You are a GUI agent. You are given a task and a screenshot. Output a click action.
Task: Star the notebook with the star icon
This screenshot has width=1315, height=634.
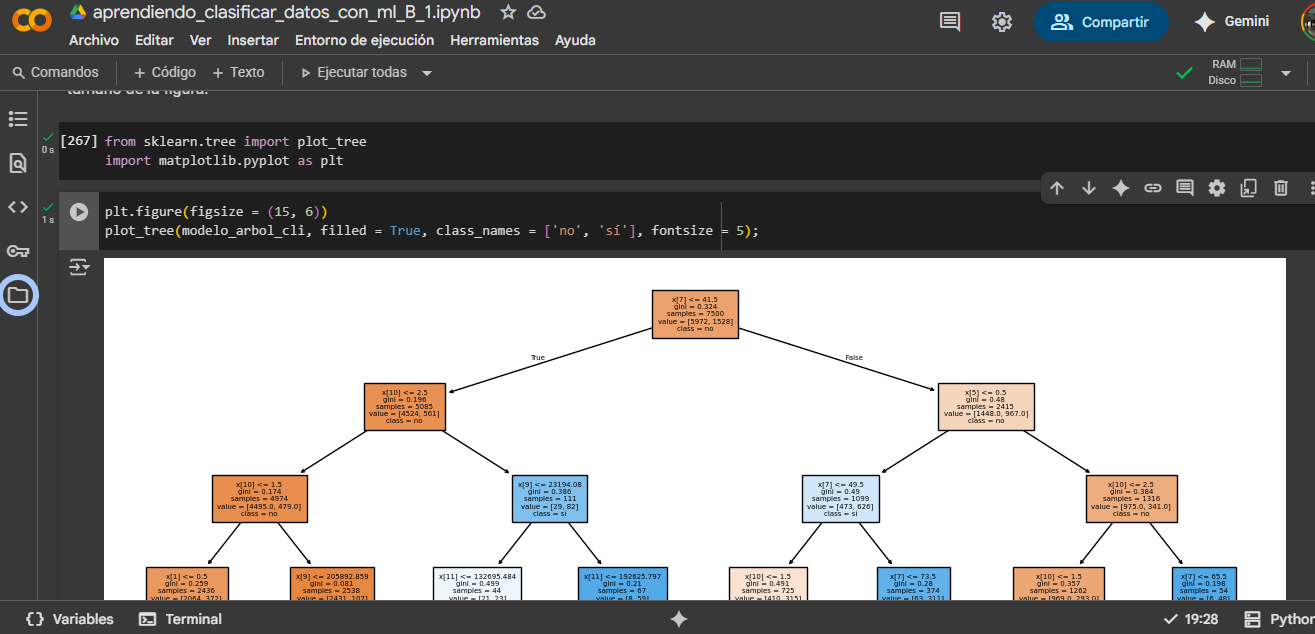pos(508,12)
